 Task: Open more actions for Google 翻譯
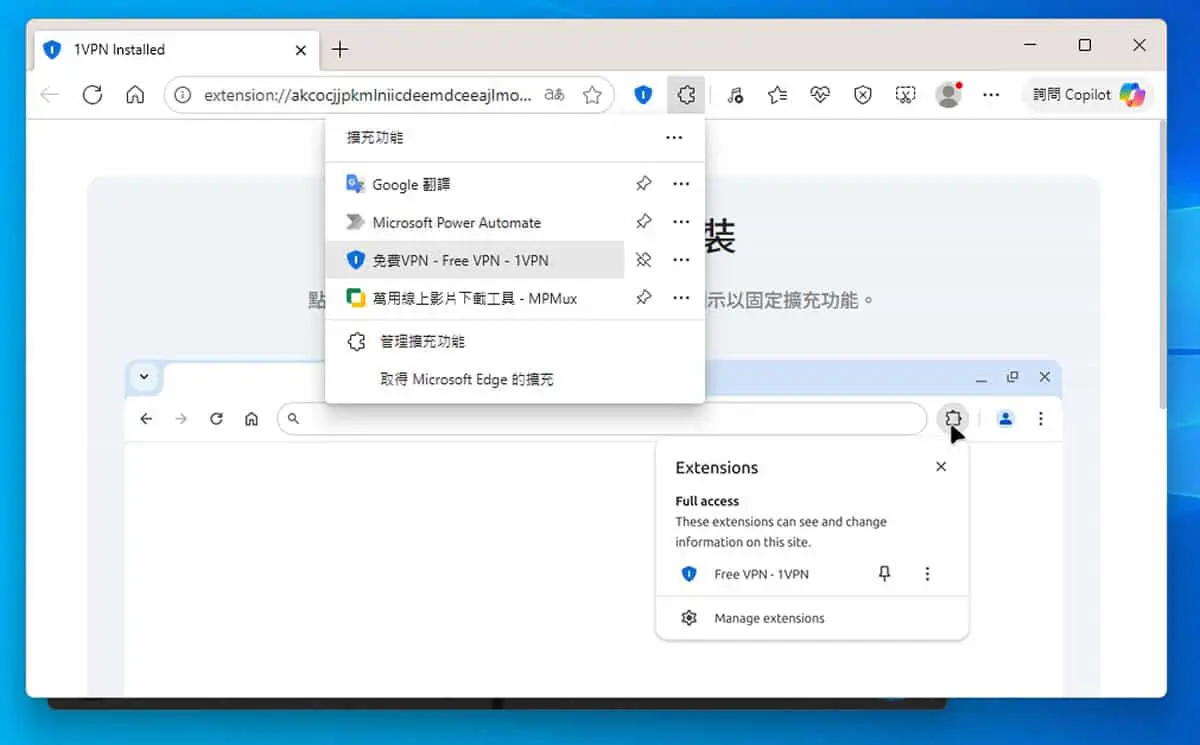[681, 184]
